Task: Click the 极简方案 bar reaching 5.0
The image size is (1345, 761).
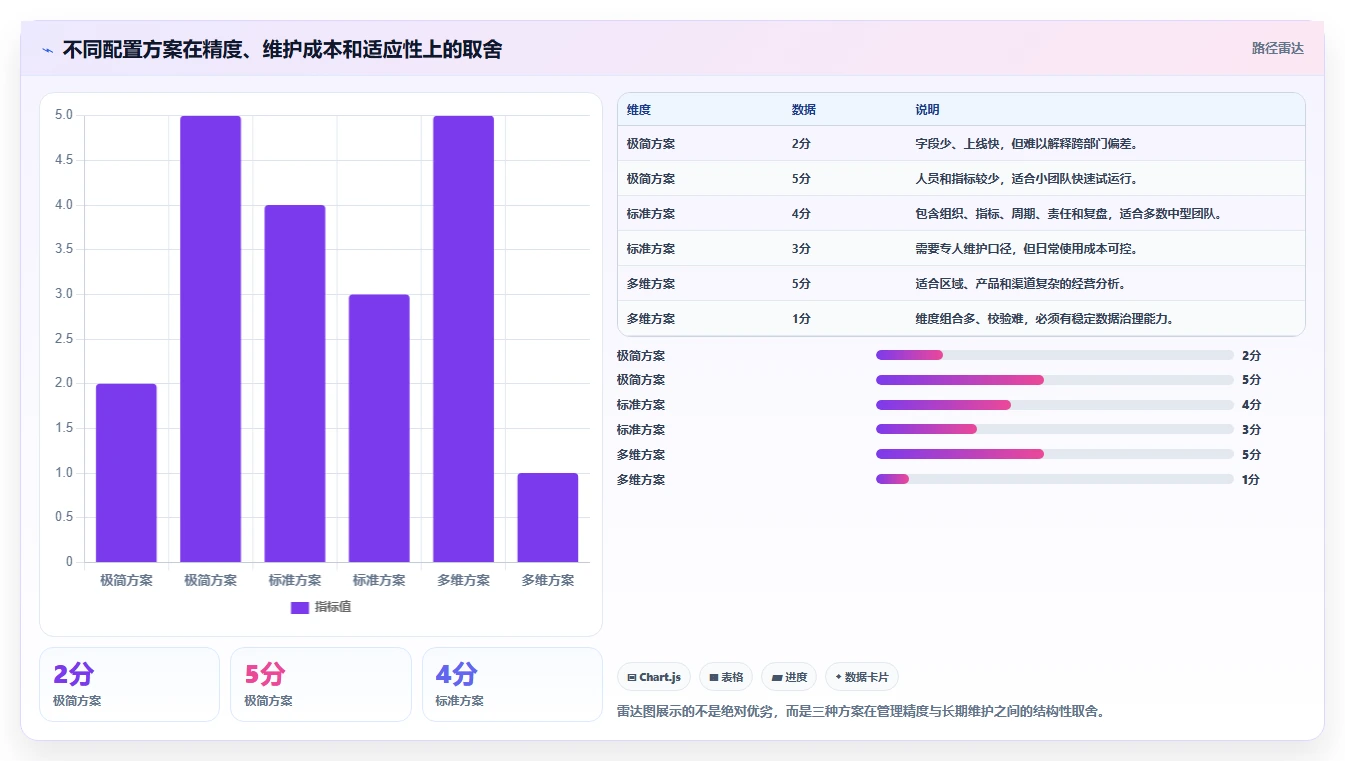Action: coord(210,339)
